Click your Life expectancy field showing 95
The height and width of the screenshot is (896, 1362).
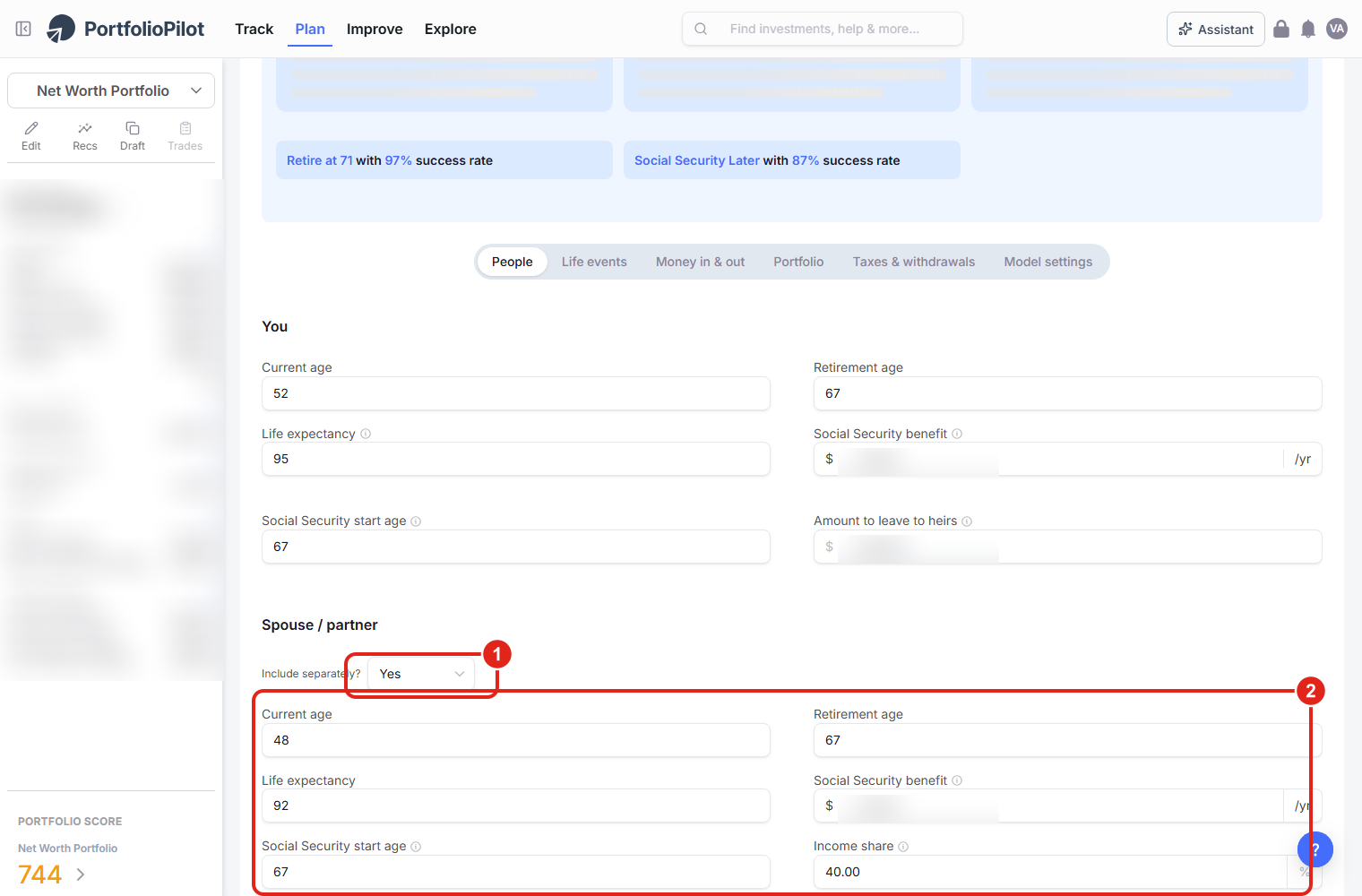(x=516, y=459)
